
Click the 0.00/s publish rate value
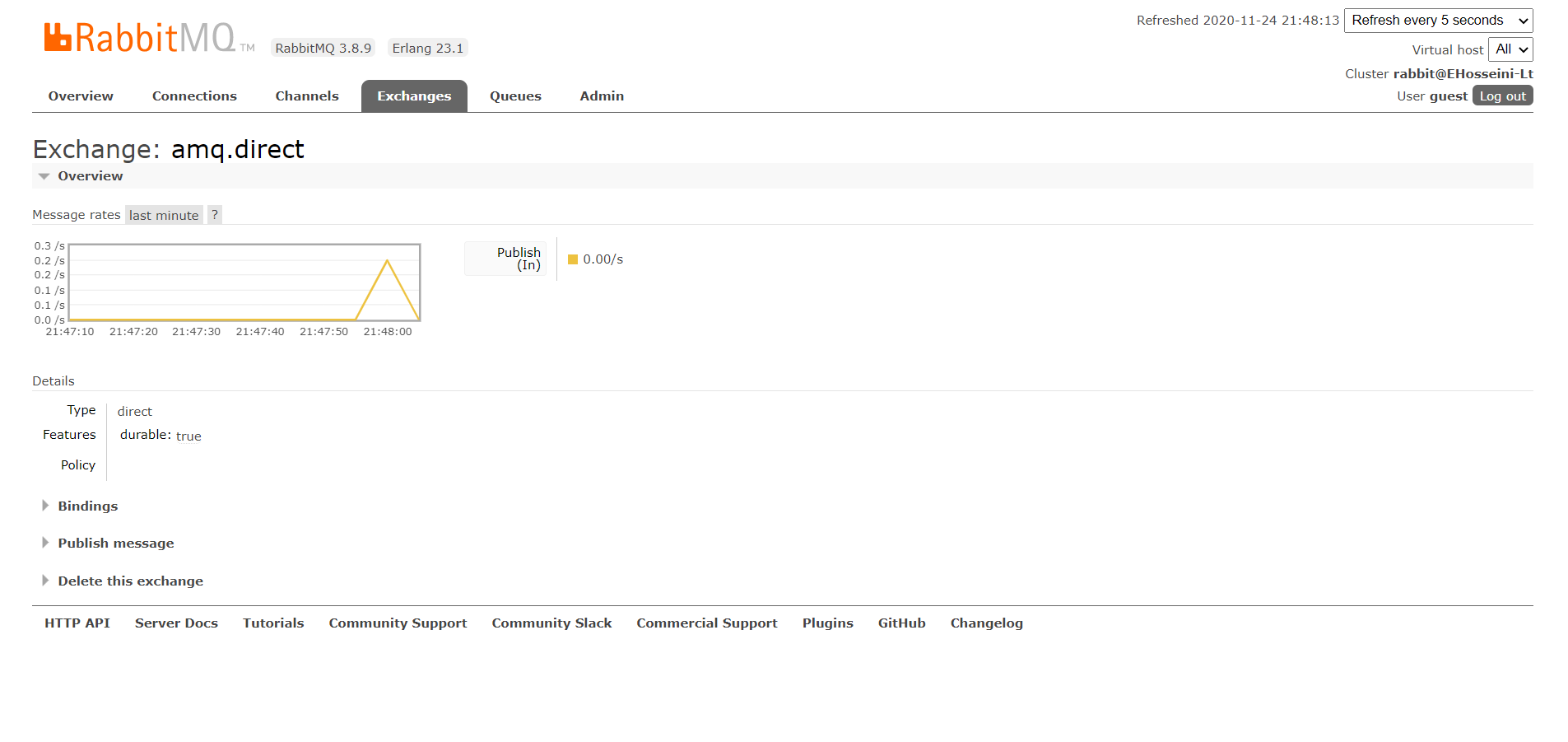(603, 259)
